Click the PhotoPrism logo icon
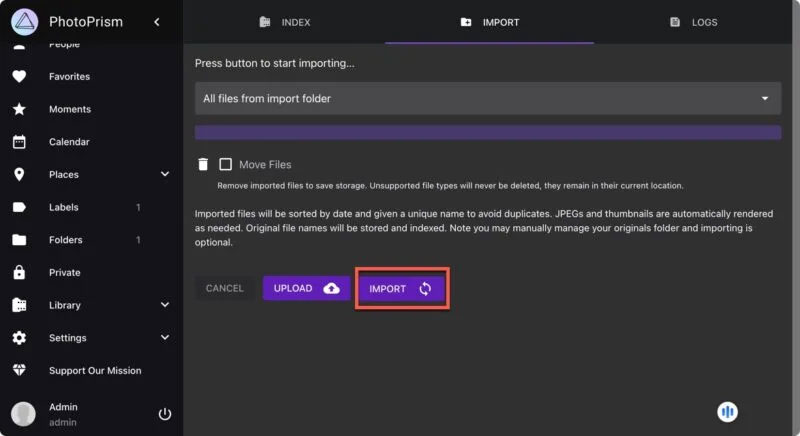Screen dimensions: 800x436 pyautogui.click(x=23, y=22)
